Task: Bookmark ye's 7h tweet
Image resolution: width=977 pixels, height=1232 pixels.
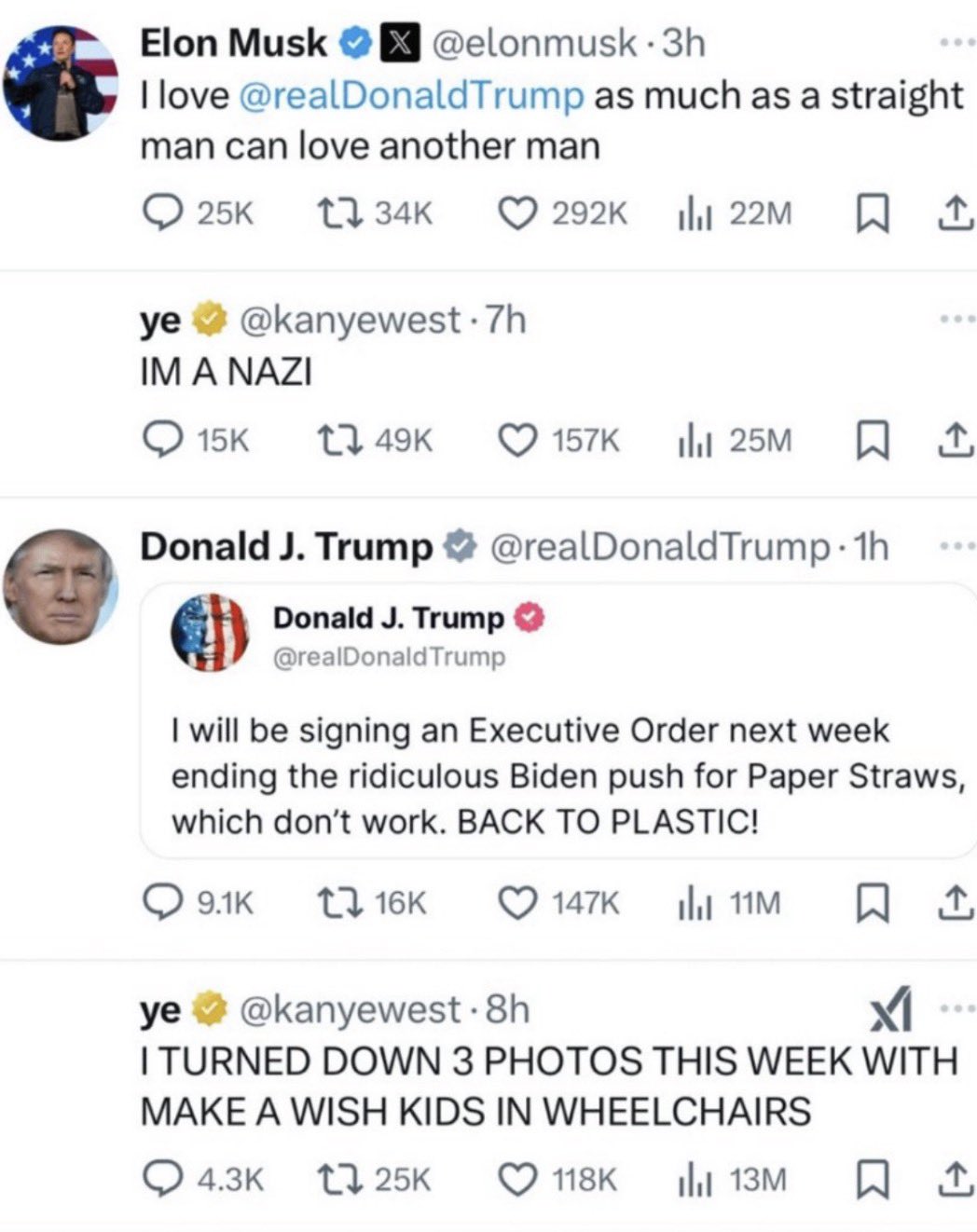Action: [x=869, y=441]
